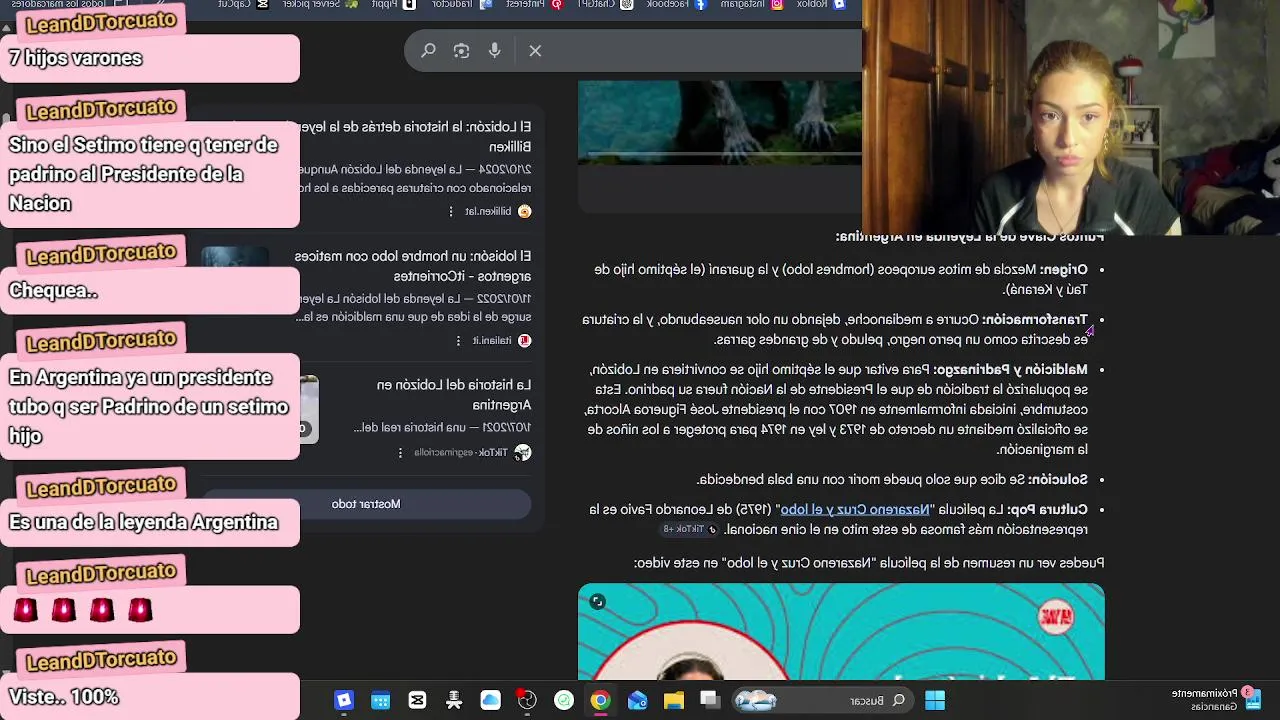Viewport: 1280px width, 720px height.
Task: Start voice search with the microphone icon
Action: point(494,50)
